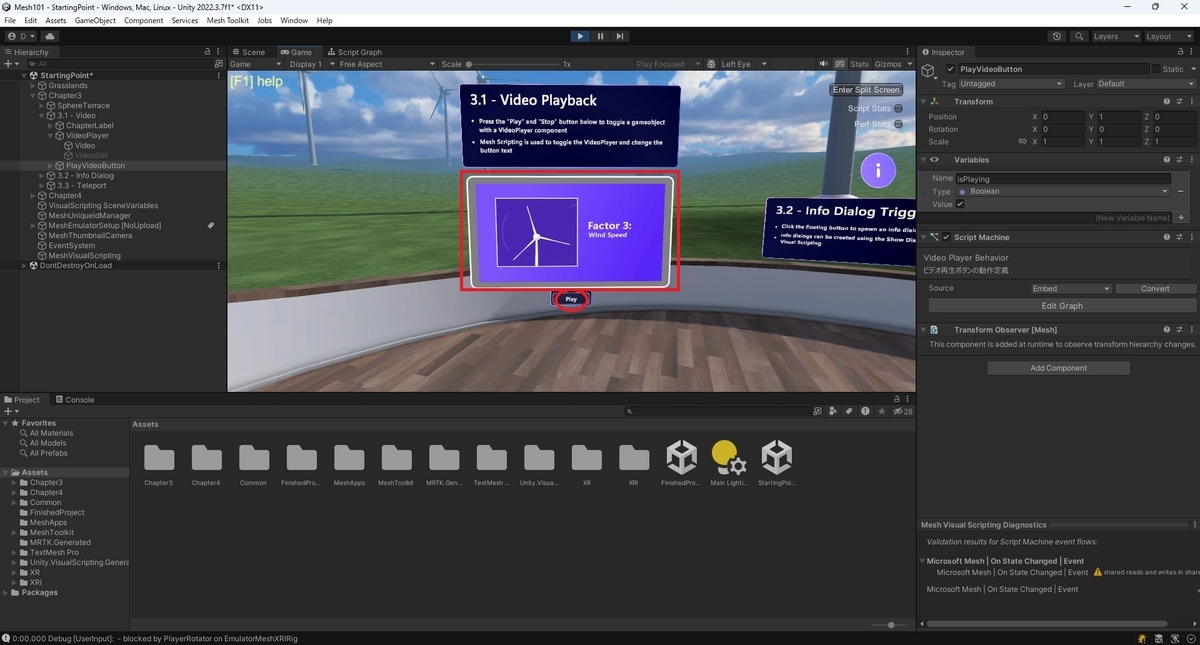
Task: Toggle the Mute Audio speaker icon
Action: [x=824, y=64]
